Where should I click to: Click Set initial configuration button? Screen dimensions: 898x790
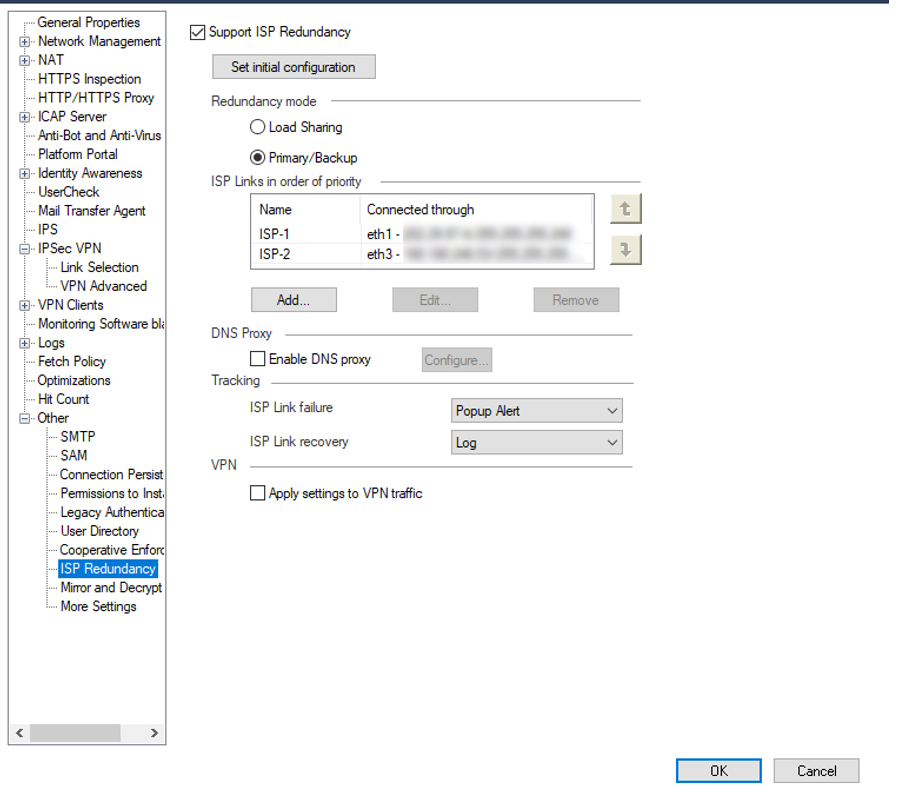click(x=294, y=67)
